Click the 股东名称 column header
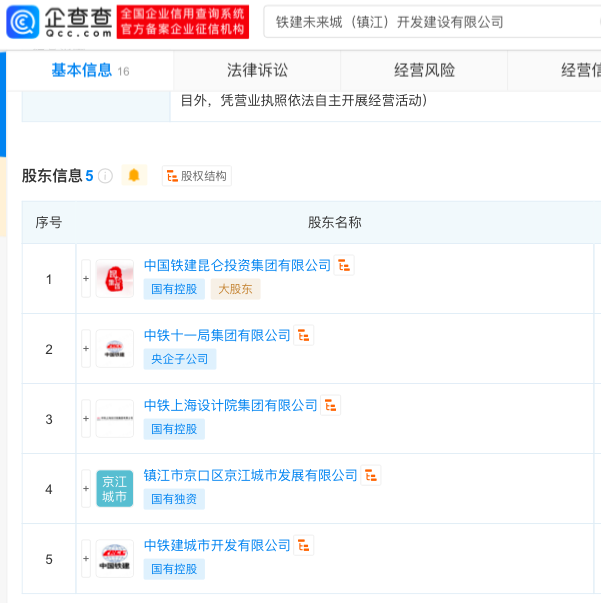Viewport: 601px width, 603px height. (x=335, y=222)
